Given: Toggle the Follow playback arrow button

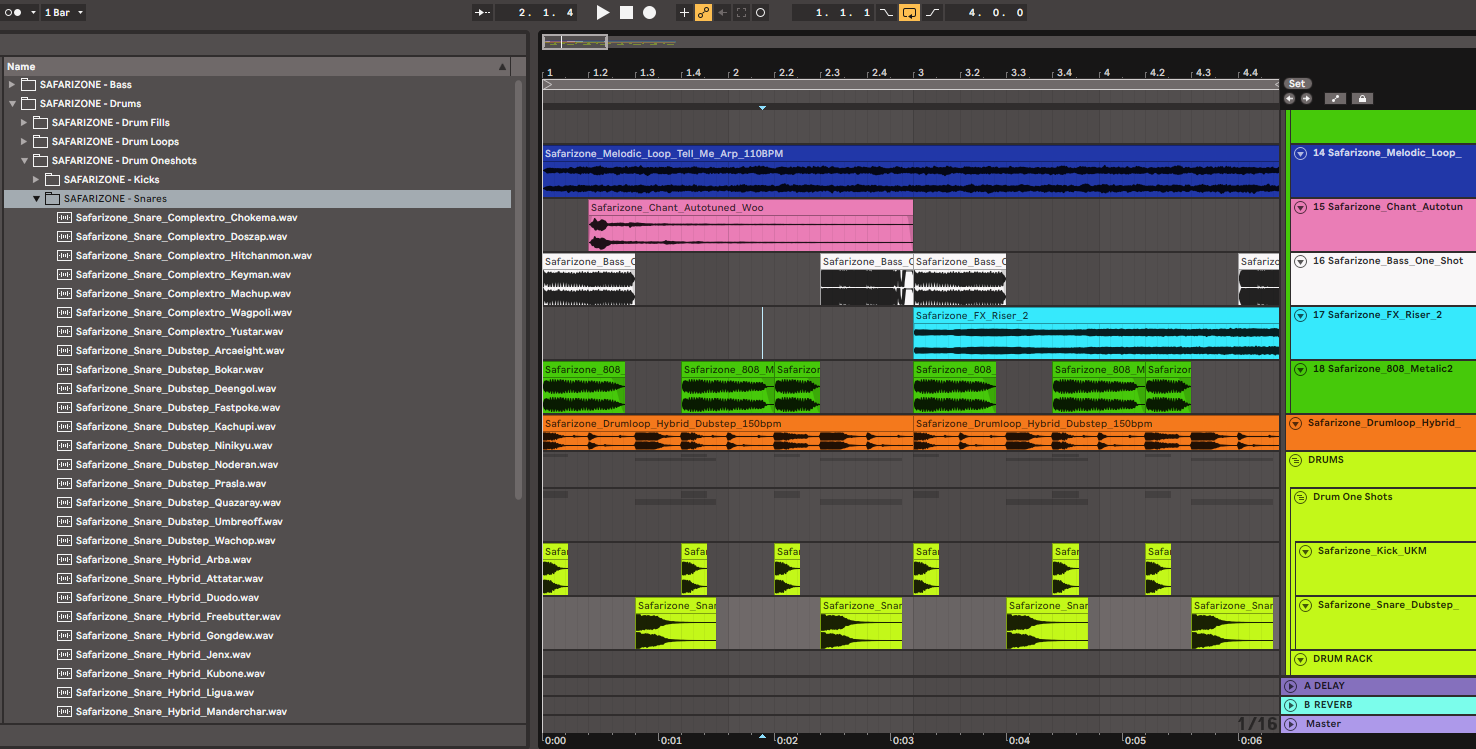Looking at the screenshot, I should coord(483,13).
